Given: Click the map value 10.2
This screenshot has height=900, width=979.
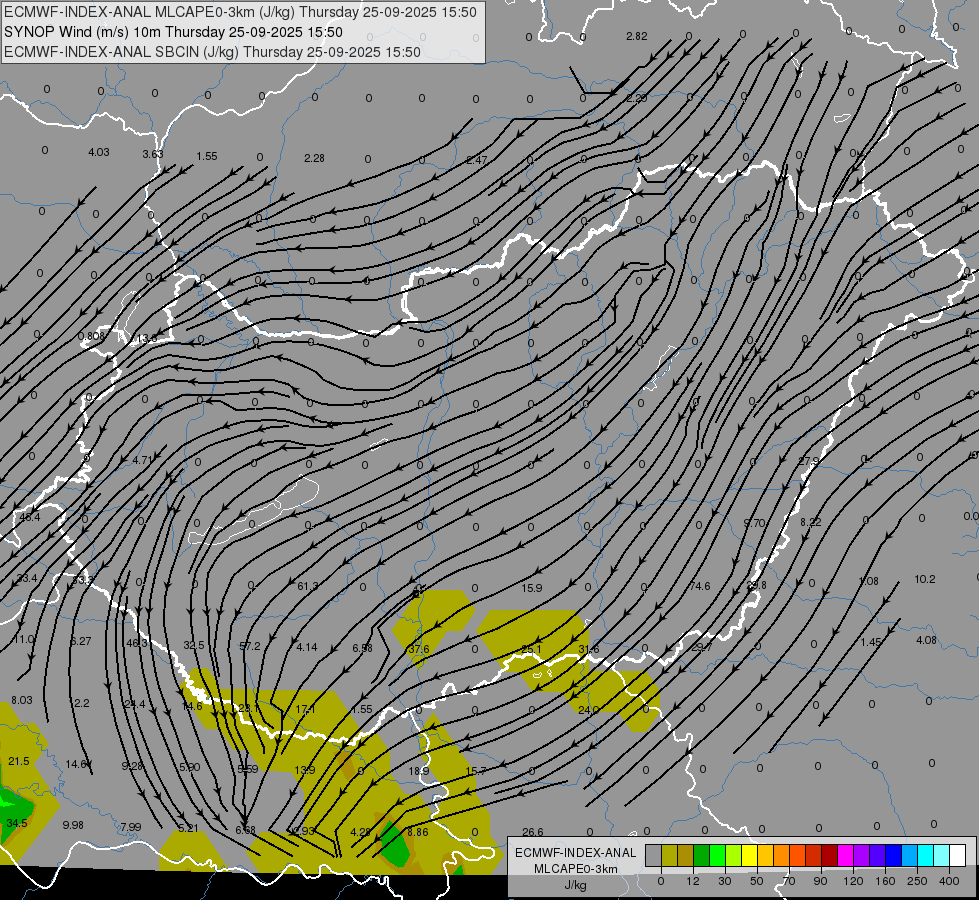Looking at the screenshot, I should 925,579.
